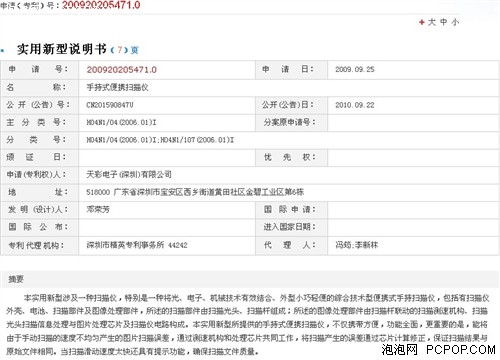Viewport: 500px width, 360px height.
Task: Click application date 2009.09.25
Action: [x=355, y=69]
